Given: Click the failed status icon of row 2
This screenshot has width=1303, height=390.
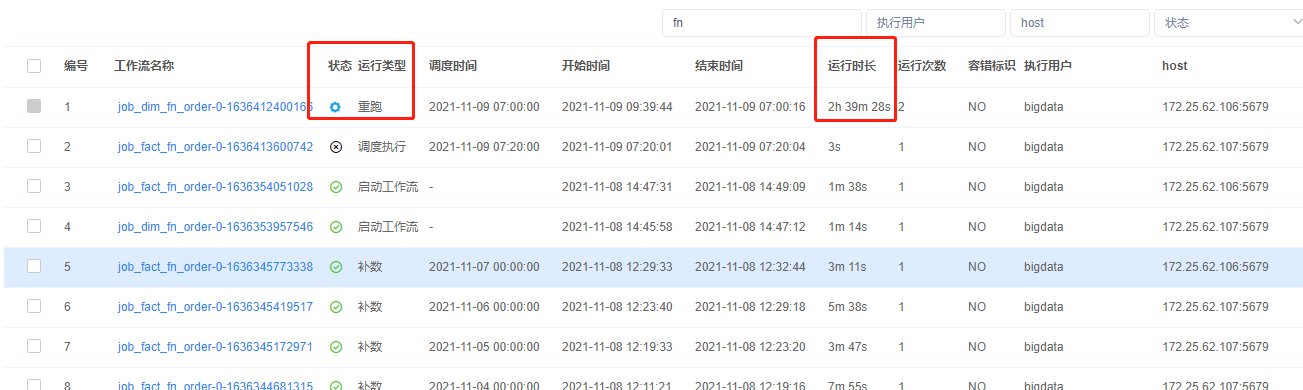Looking at the screenshot, I should (x=336, y=147).
